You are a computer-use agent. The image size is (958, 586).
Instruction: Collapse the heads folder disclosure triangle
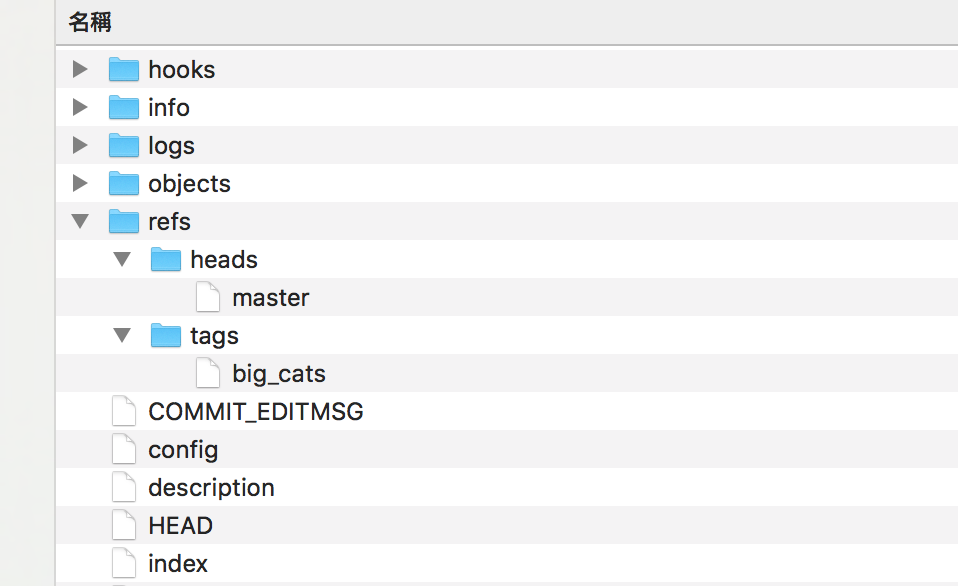(x=121, y=259)
